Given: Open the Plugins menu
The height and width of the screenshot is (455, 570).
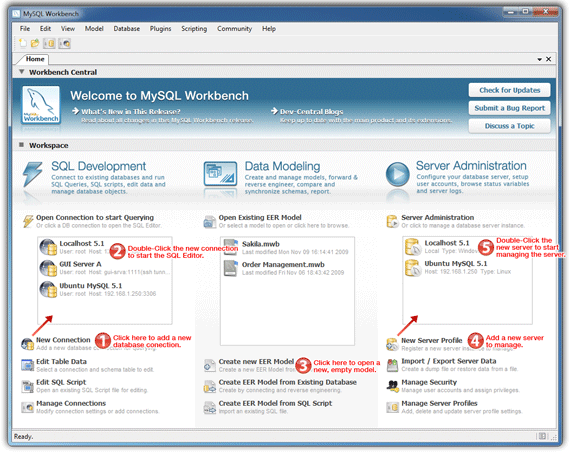Looking at the screenshot, I should point(160,28).
